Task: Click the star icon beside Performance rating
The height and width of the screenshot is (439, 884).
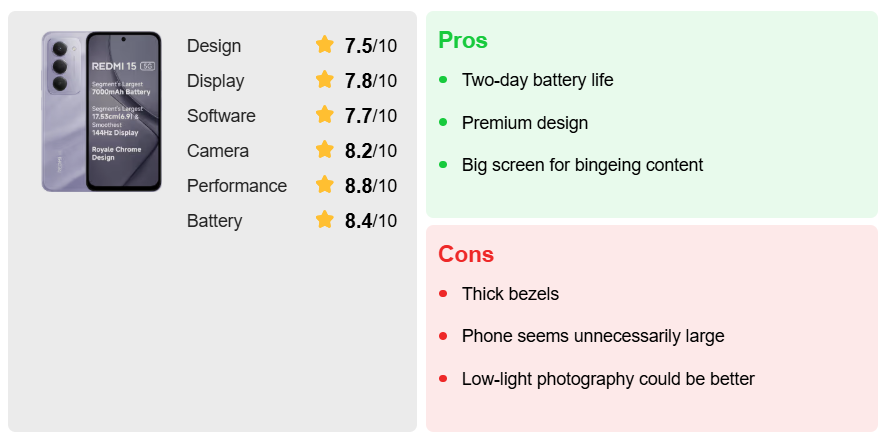Action: (x=325, y=185)
